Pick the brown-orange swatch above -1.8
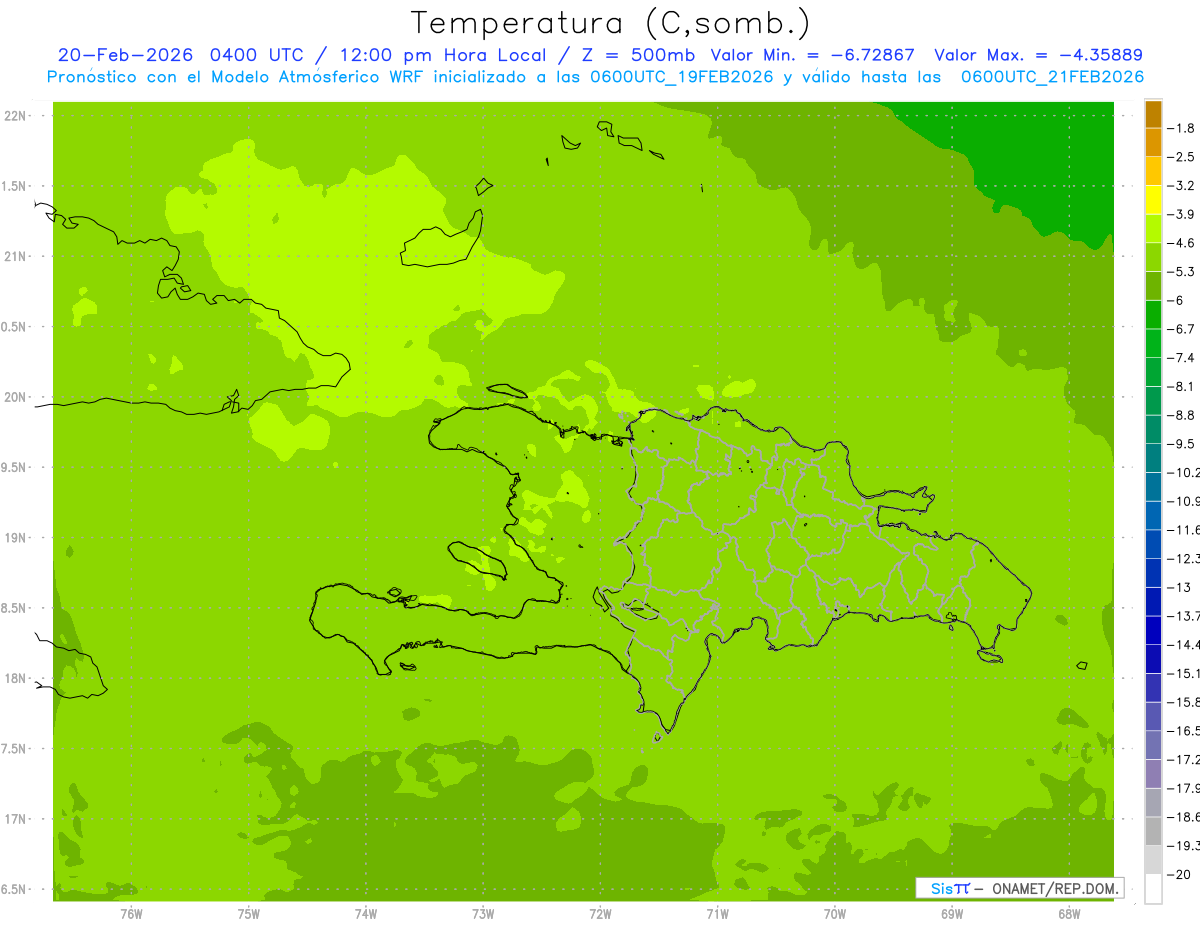Image resolution: width=1200 pixels, height=927 pixels. 1153,114
